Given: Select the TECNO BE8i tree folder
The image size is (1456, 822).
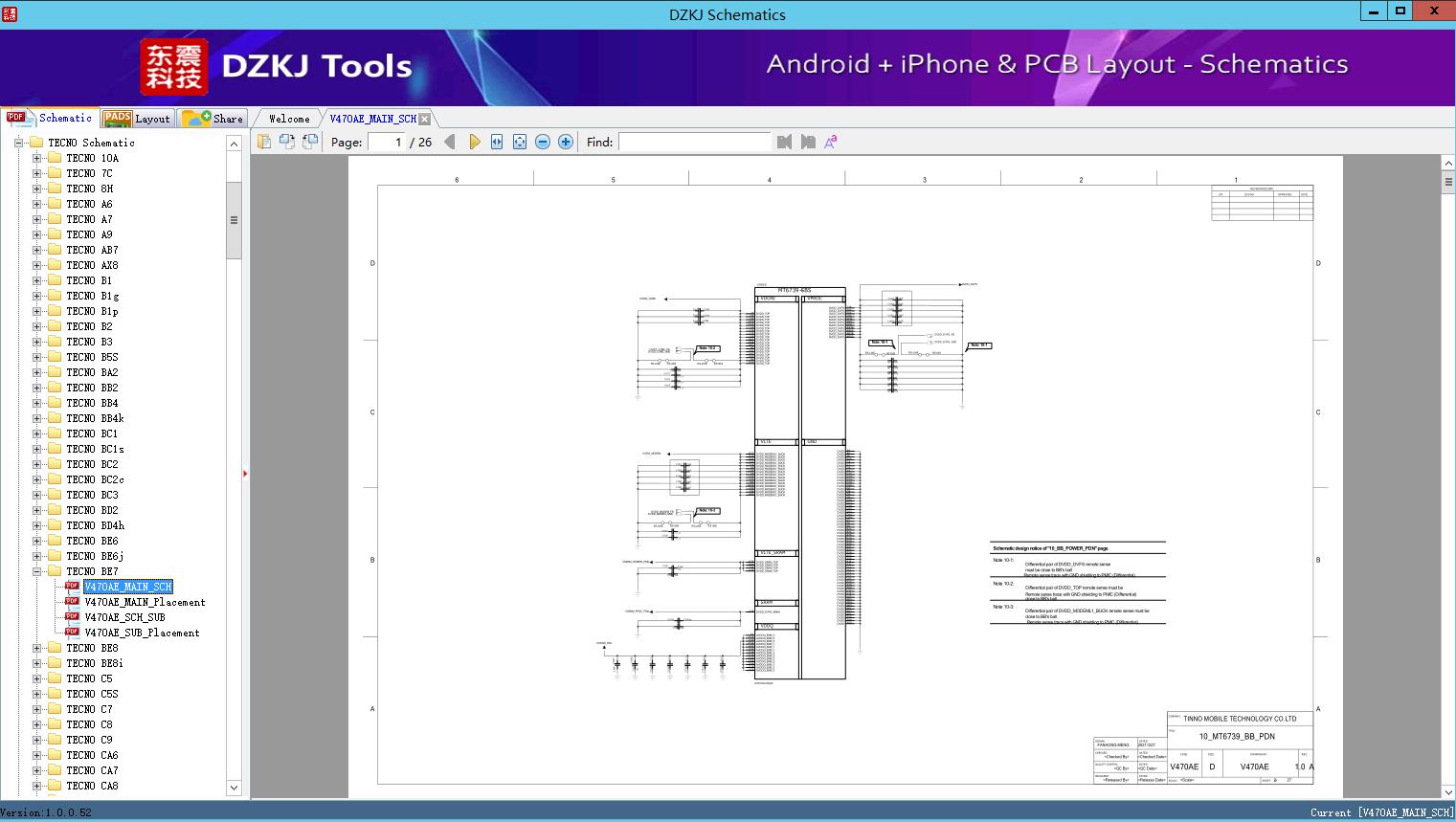Looking at the screenshot, I should (x=94, y=663).
